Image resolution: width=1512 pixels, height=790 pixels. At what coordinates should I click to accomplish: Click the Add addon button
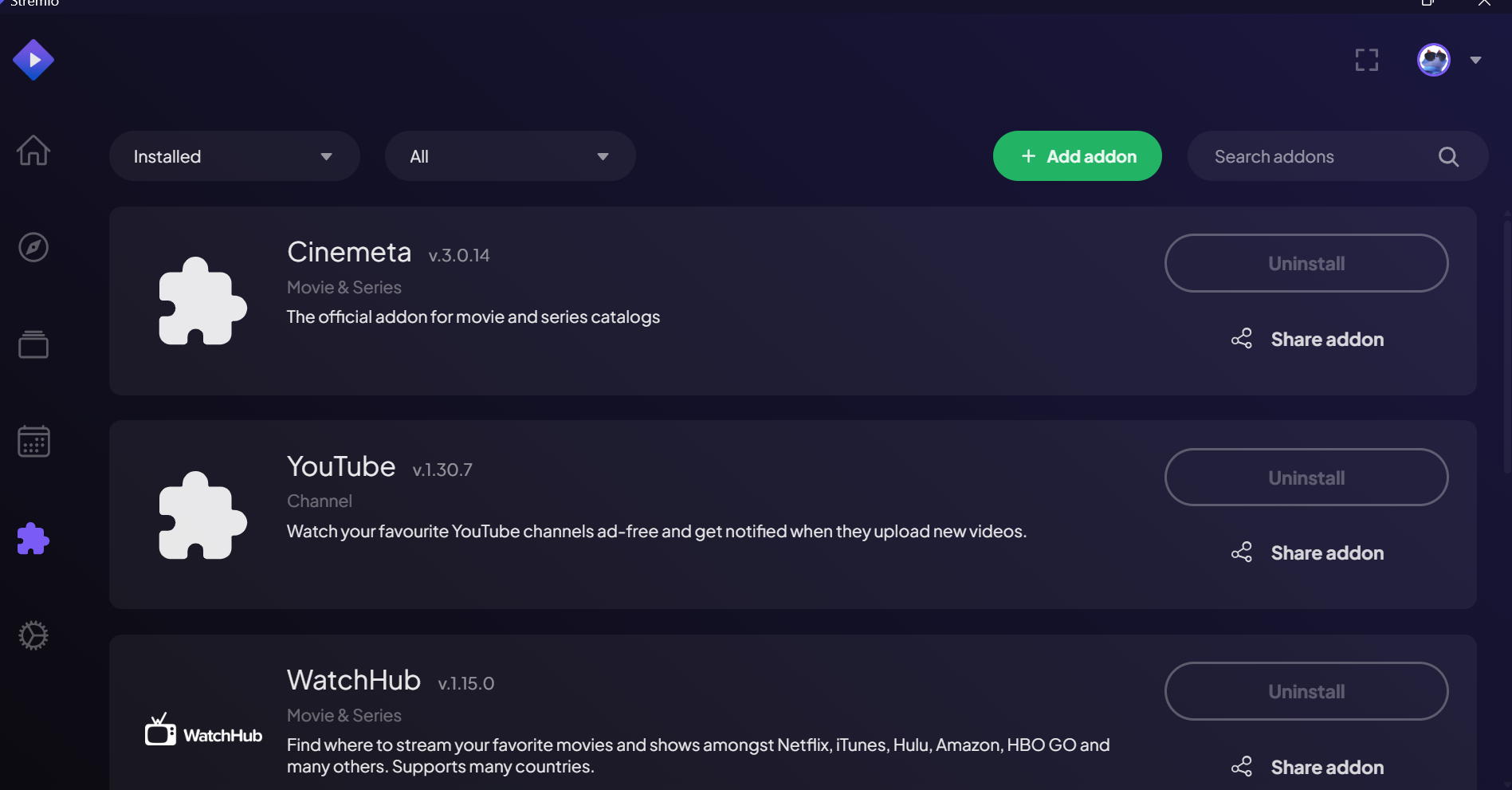click(1077, 156)
